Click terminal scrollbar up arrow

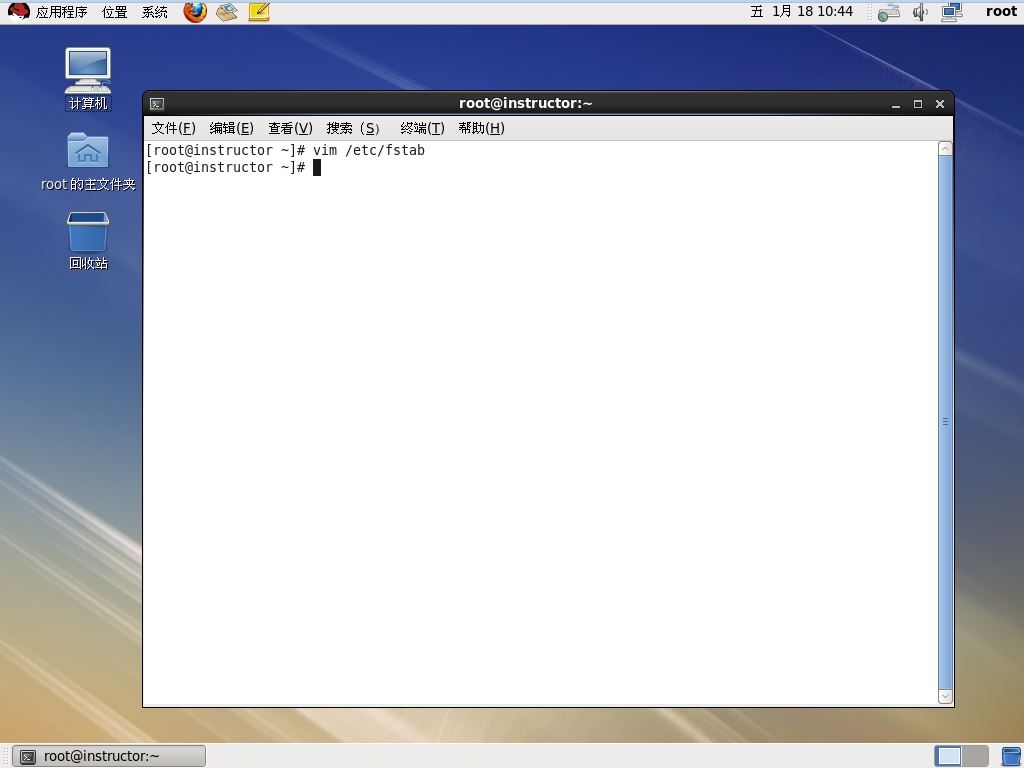[945, 149]
